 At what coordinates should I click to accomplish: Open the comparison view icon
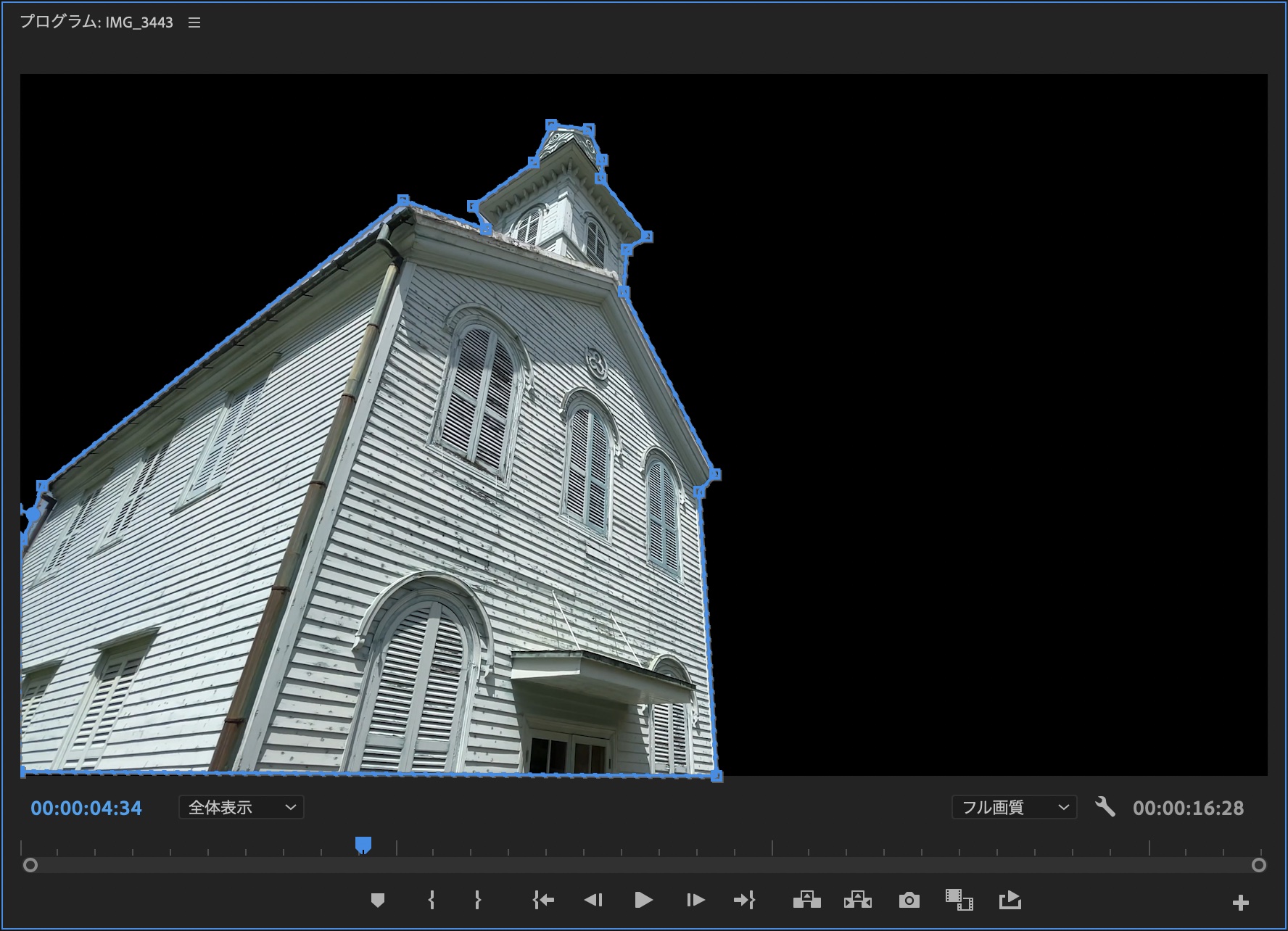(x=959, y=901)
